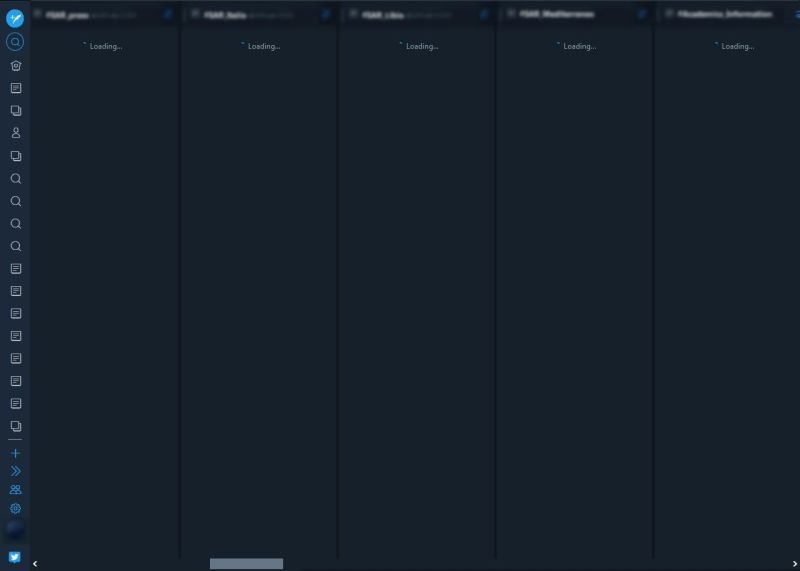Click the Mediterraneo column title
The height and width of the screenshot is (571, 800).
coord(557,15)
